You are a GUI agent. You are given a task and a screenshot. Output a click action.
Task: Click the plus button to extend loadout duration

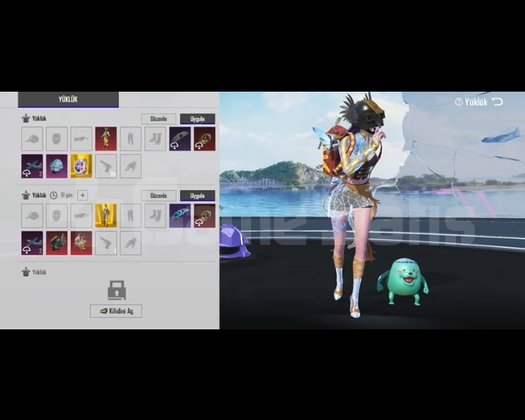[82, 195]
